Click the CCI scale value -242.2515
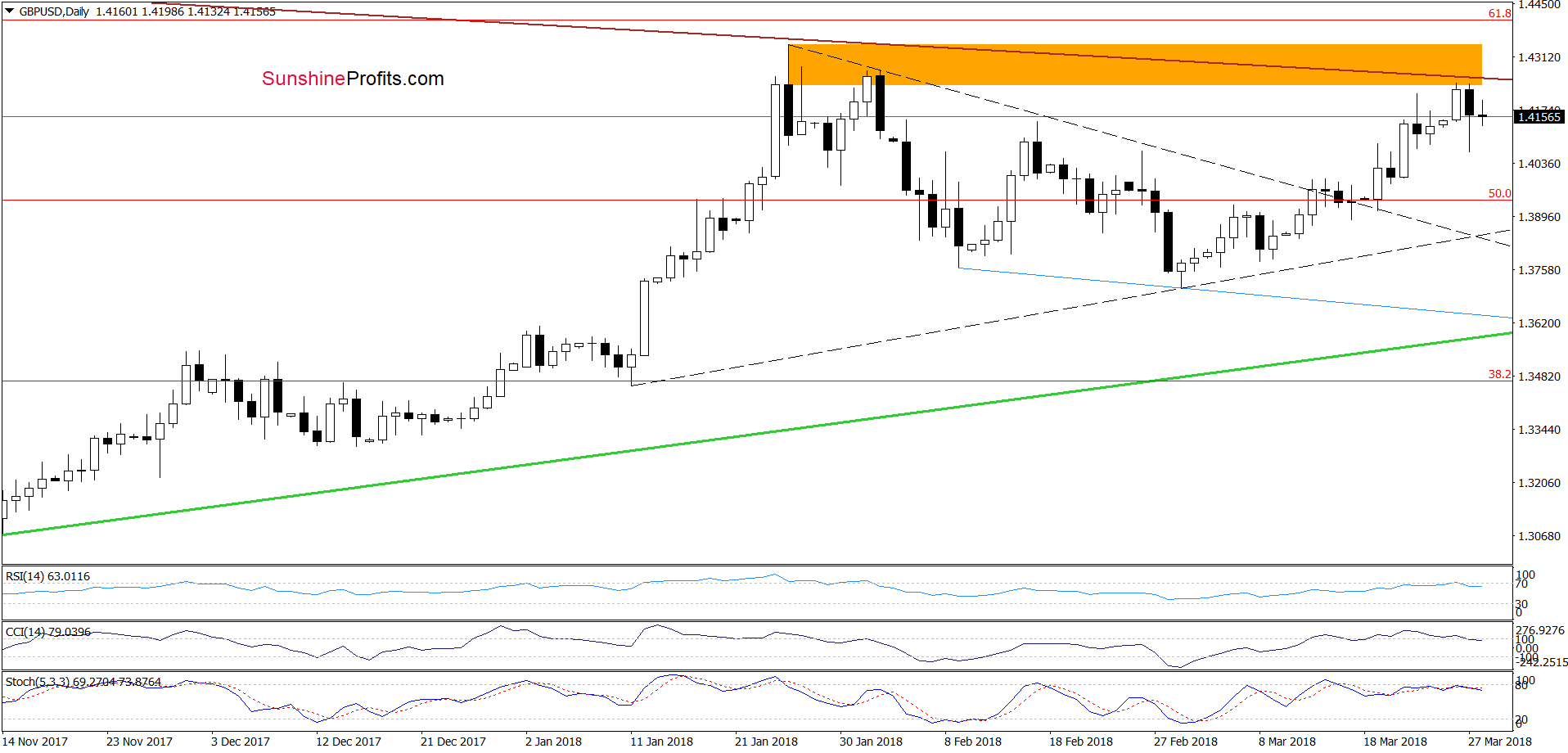Screen dimensions: 1568x753 (1542, 662)
